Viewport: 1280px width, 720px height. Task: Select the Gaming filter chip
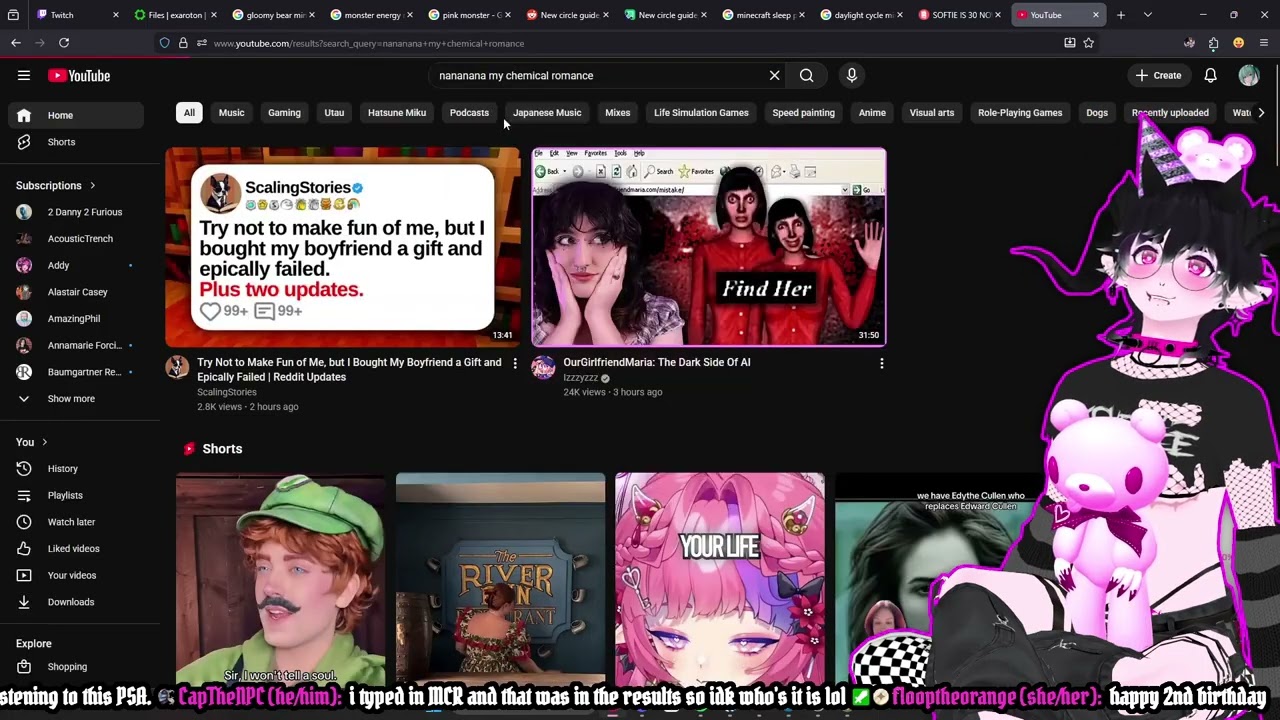[284, 113]
